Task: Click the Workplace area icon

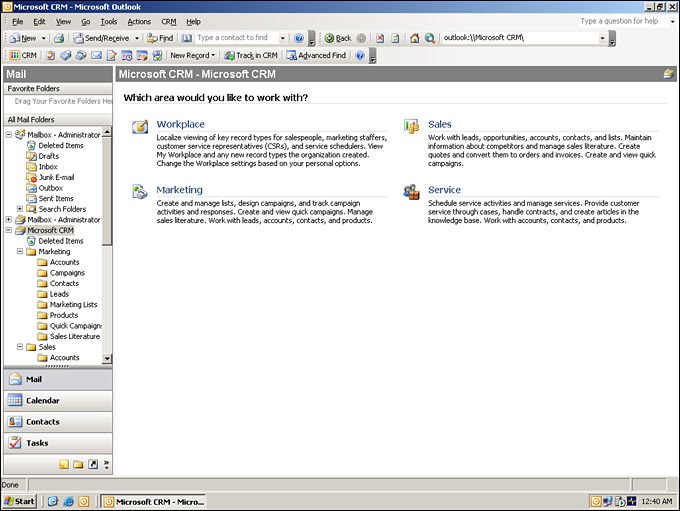Action: point(140,126)
